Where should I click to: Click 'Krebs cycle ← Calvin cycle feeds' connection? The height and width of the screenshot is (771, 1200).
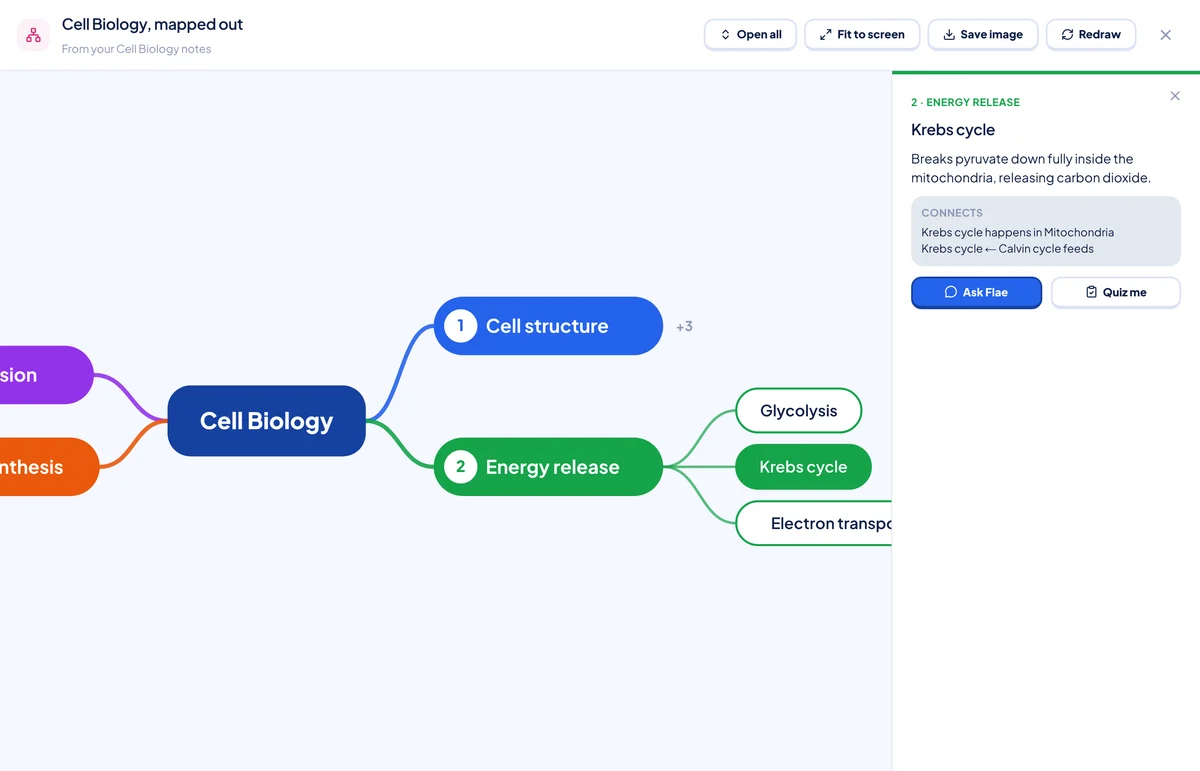point(1007,249)
